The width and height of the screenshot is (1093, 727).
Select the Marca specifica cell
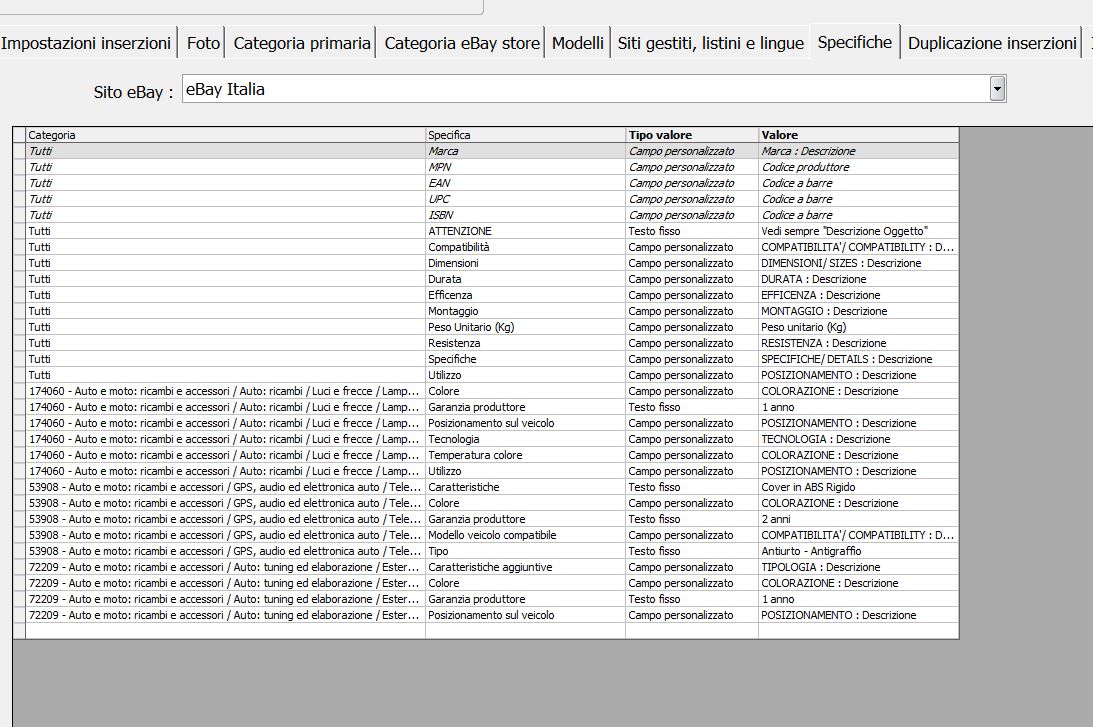pos(526,151)
